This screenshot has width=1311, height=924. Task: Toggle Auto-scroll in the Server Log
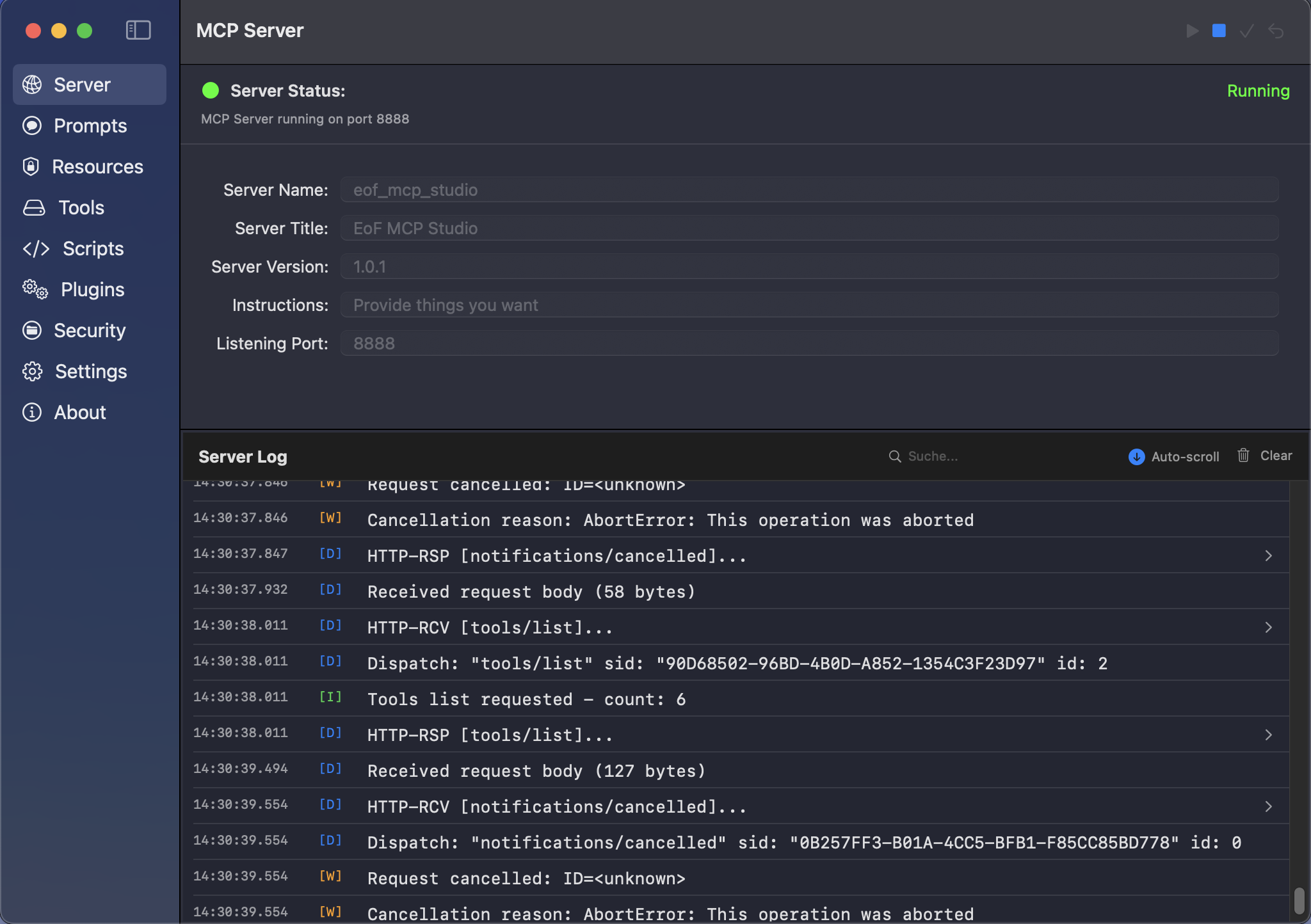[x=1173, y=456]
